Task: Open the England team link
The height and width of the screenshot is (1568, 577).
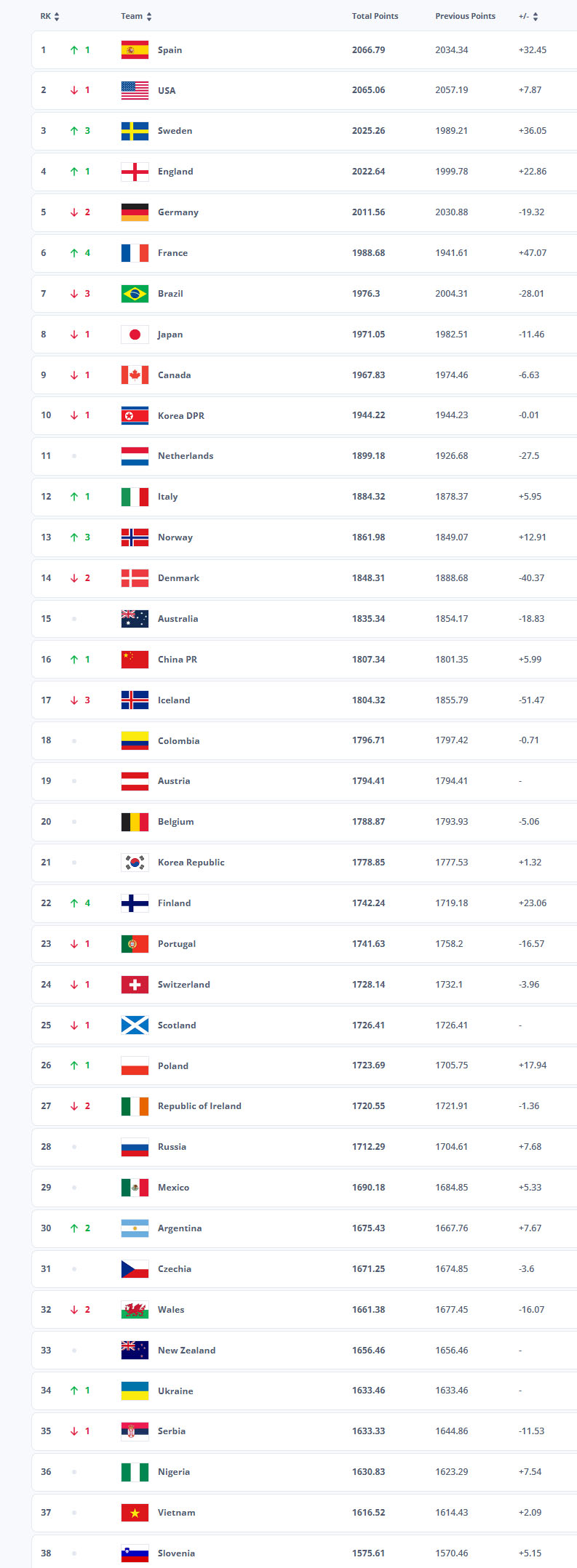Action: point(175,172)
